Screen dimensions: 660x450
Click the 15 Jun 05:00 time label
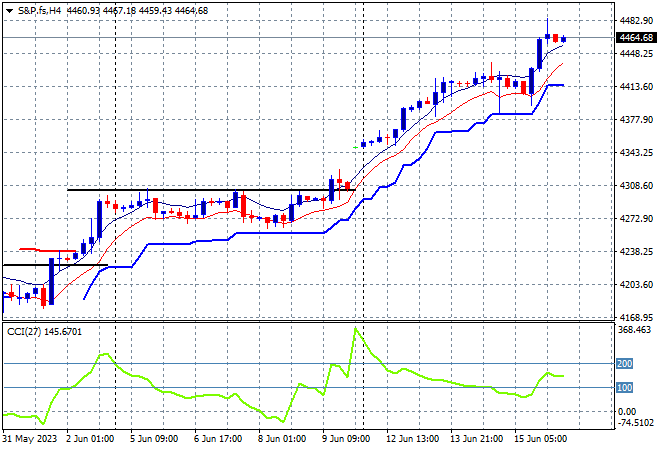[x=540, y=439]
